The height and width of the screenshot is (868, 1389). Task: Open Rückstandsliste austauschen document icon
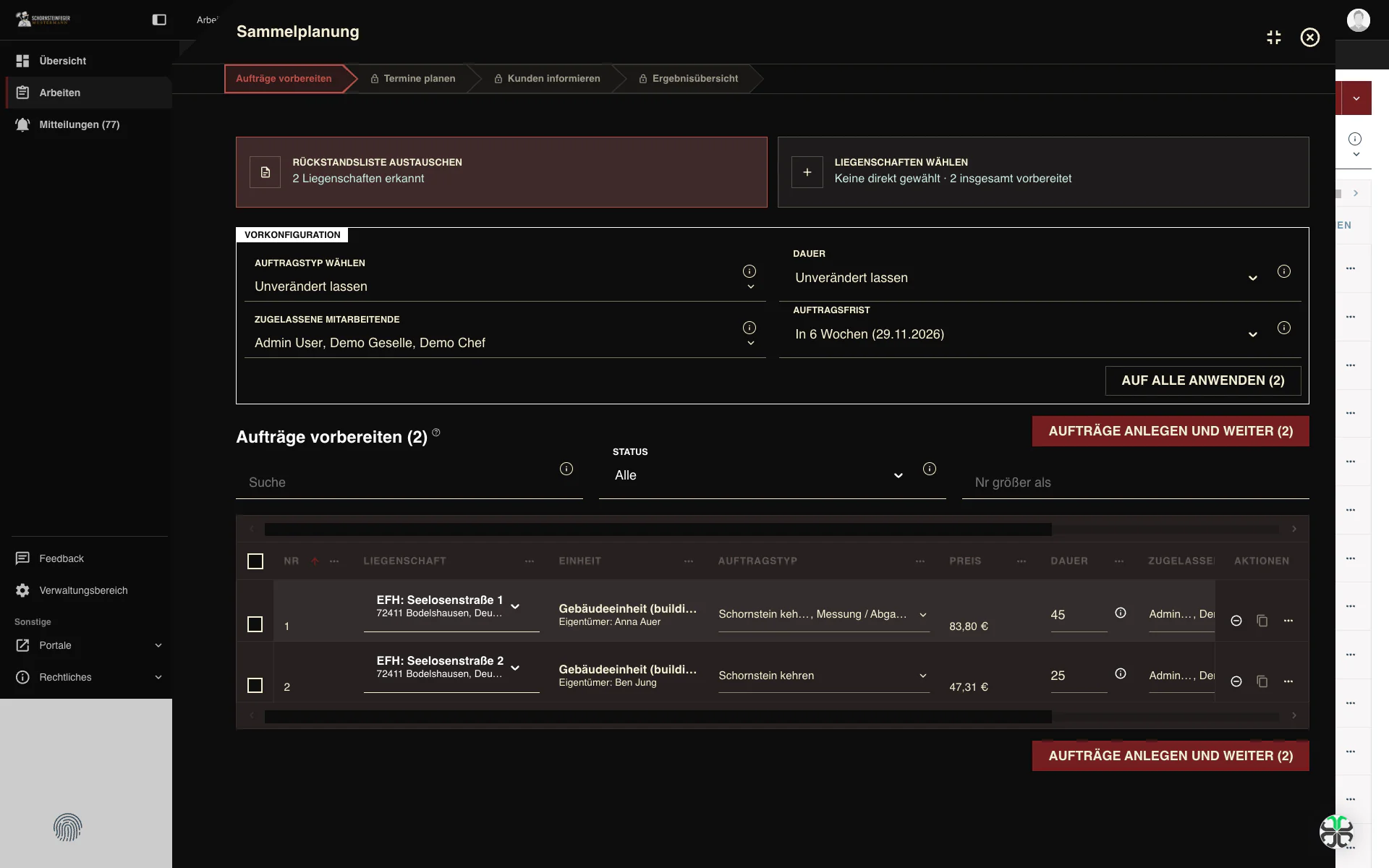pos(266,172)
